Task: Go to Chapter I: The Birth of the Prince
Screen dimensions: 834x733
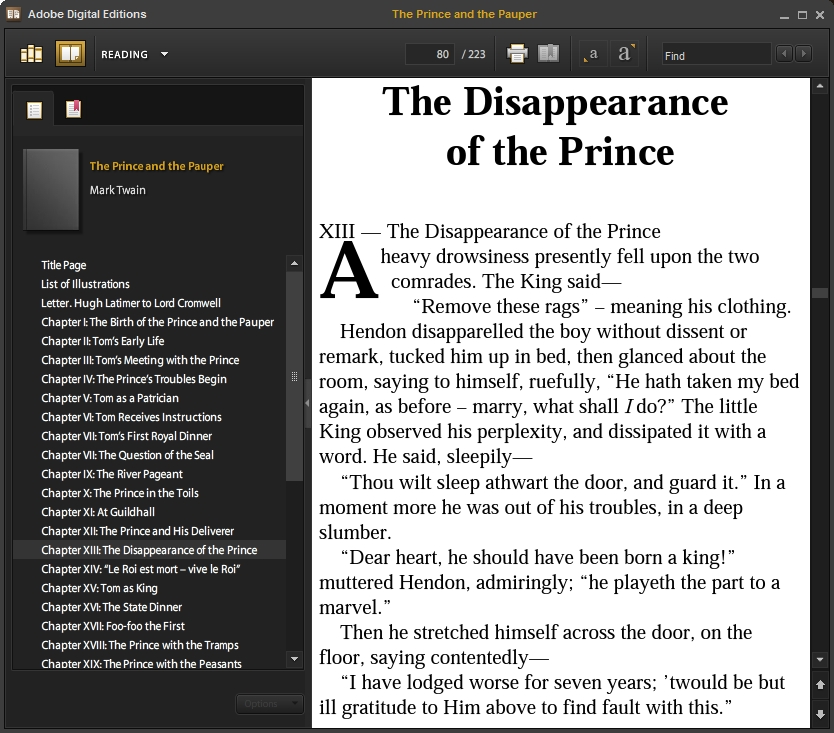Action: coord(157,322)
